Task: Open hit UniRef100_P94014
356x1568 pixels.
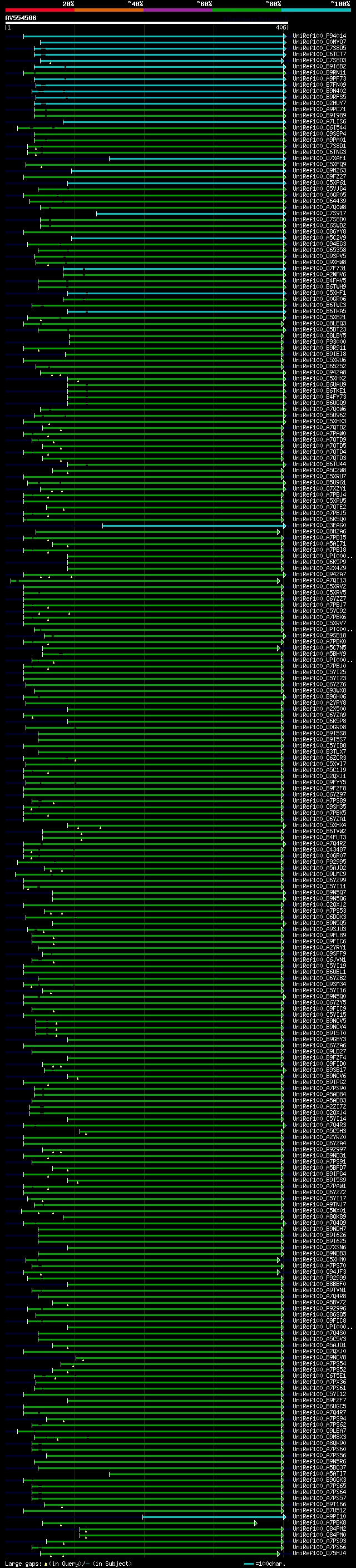Action: coord(319,36)
